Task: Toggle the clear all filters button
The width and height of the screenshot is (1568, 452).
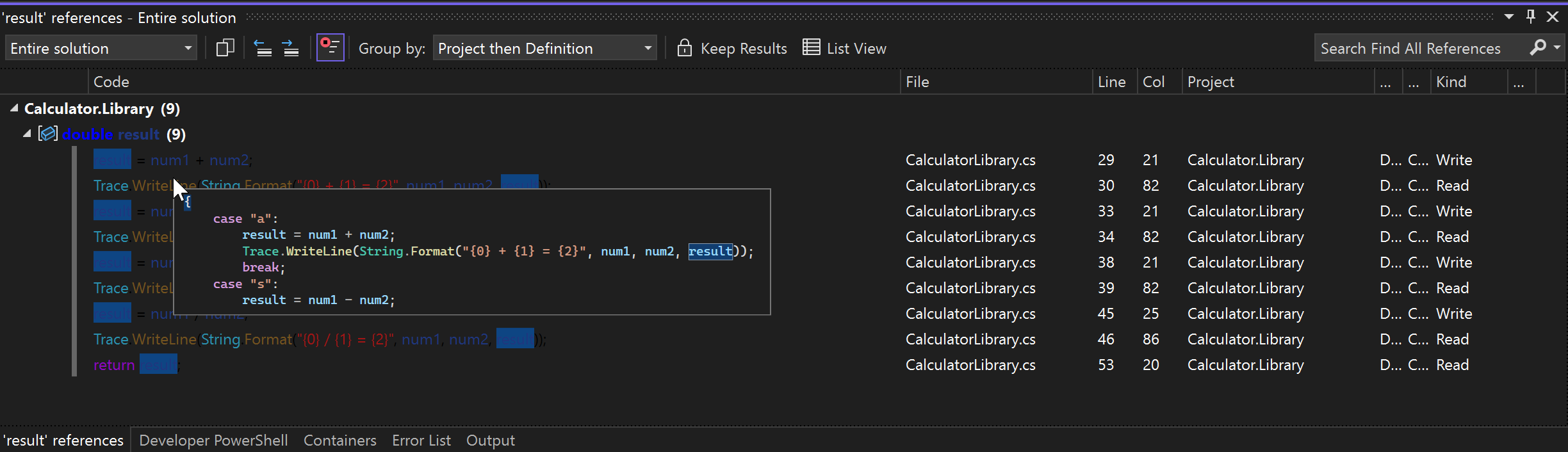Action: [x=330, y=48]
